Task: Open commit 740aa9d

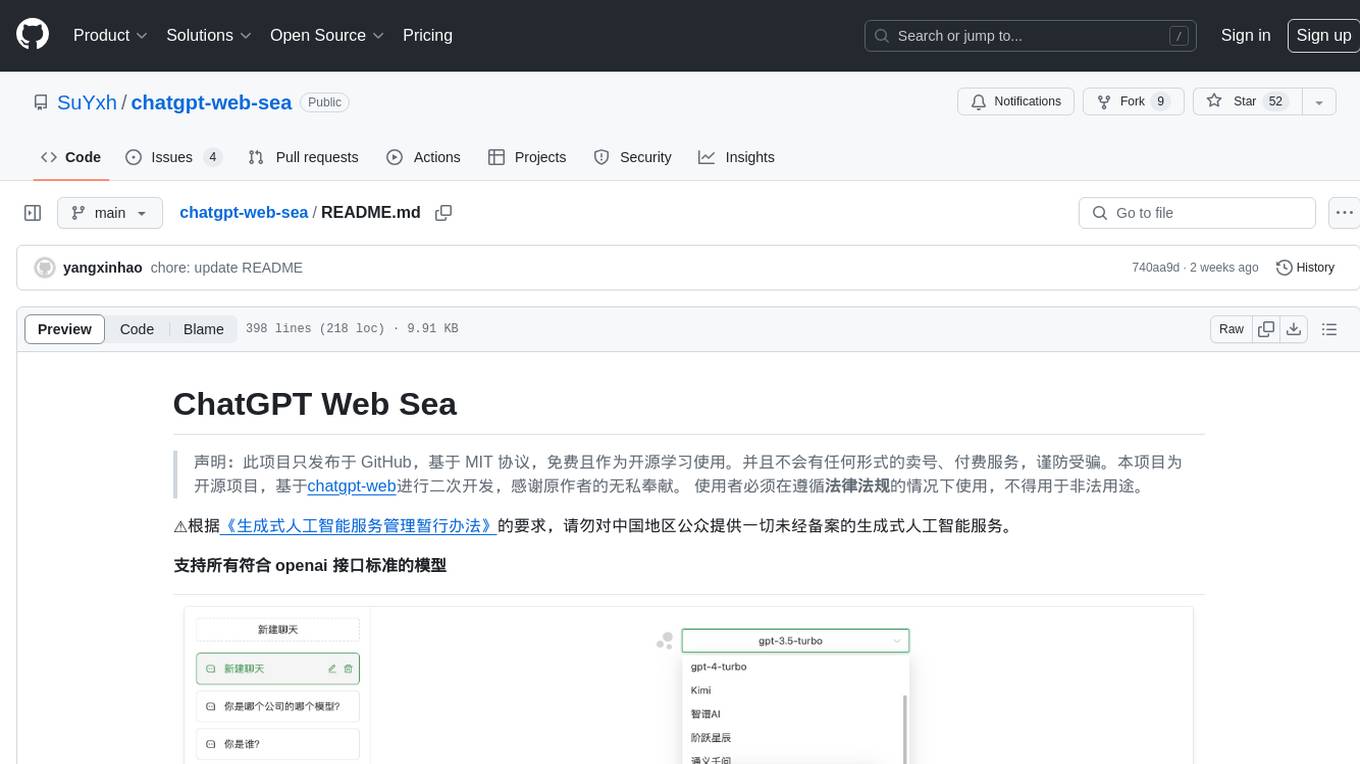Action: pyautogui.click(x=1155, y=268)
